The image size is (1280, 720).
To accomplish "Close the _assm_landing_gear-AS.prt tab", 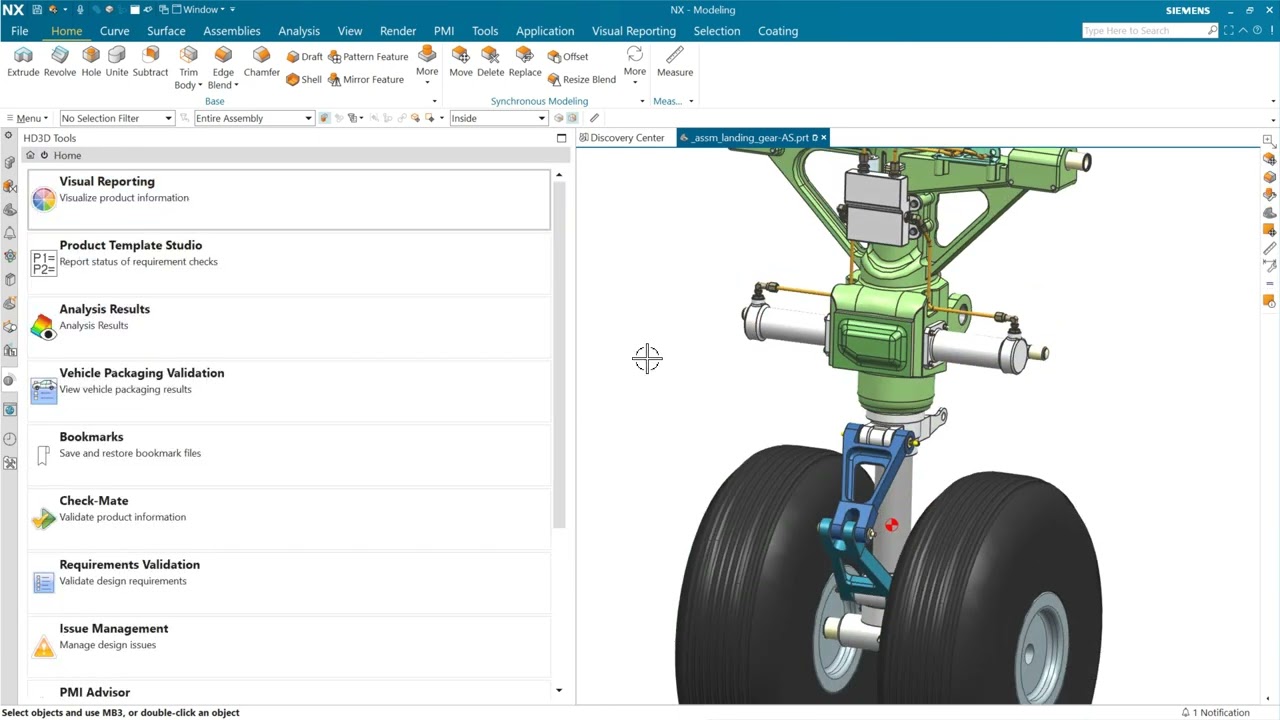I will point(824,138).
